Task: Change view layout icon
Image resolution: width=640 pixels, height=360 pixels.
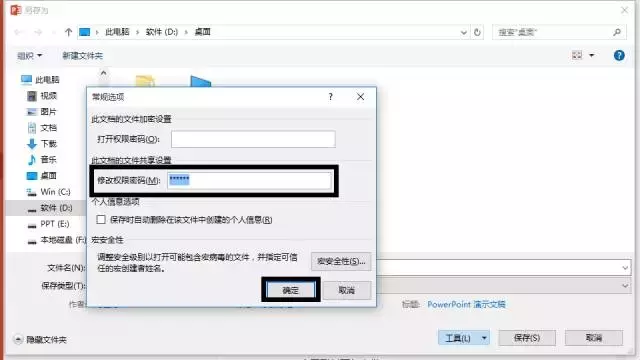Action: (x=577, y=55)
